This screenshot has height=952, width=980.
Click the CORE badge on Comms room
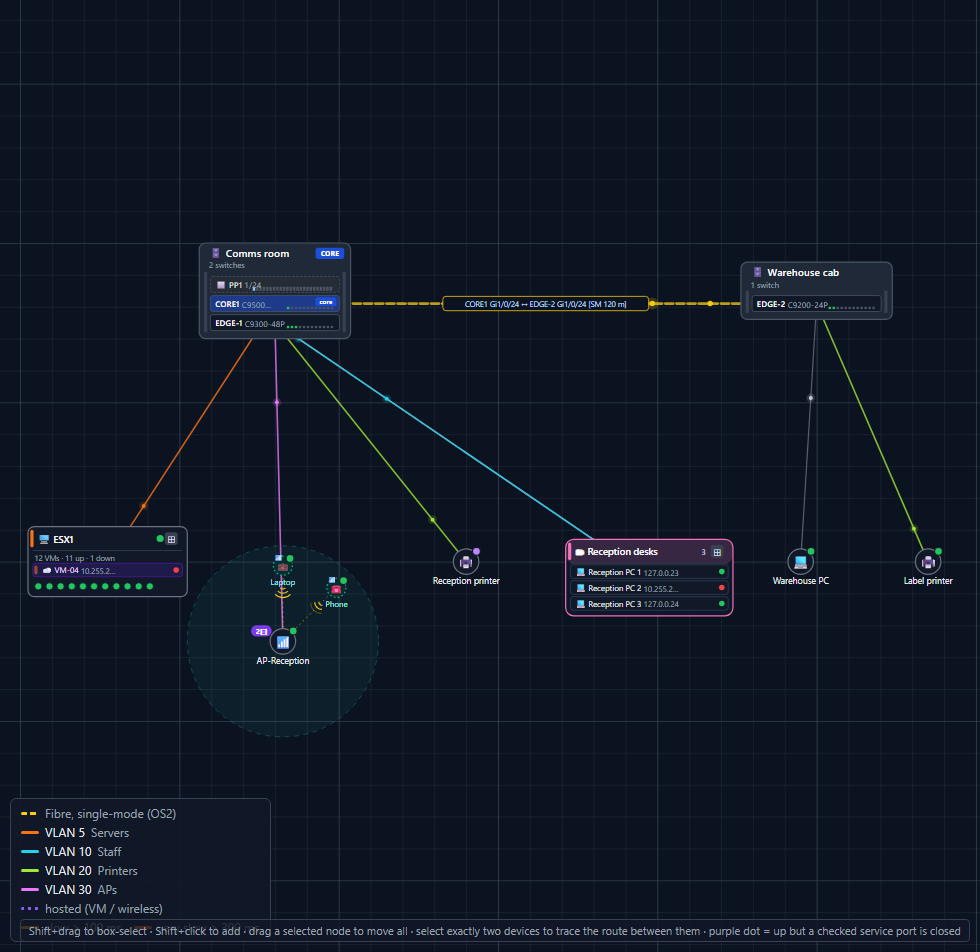[330, 253]
